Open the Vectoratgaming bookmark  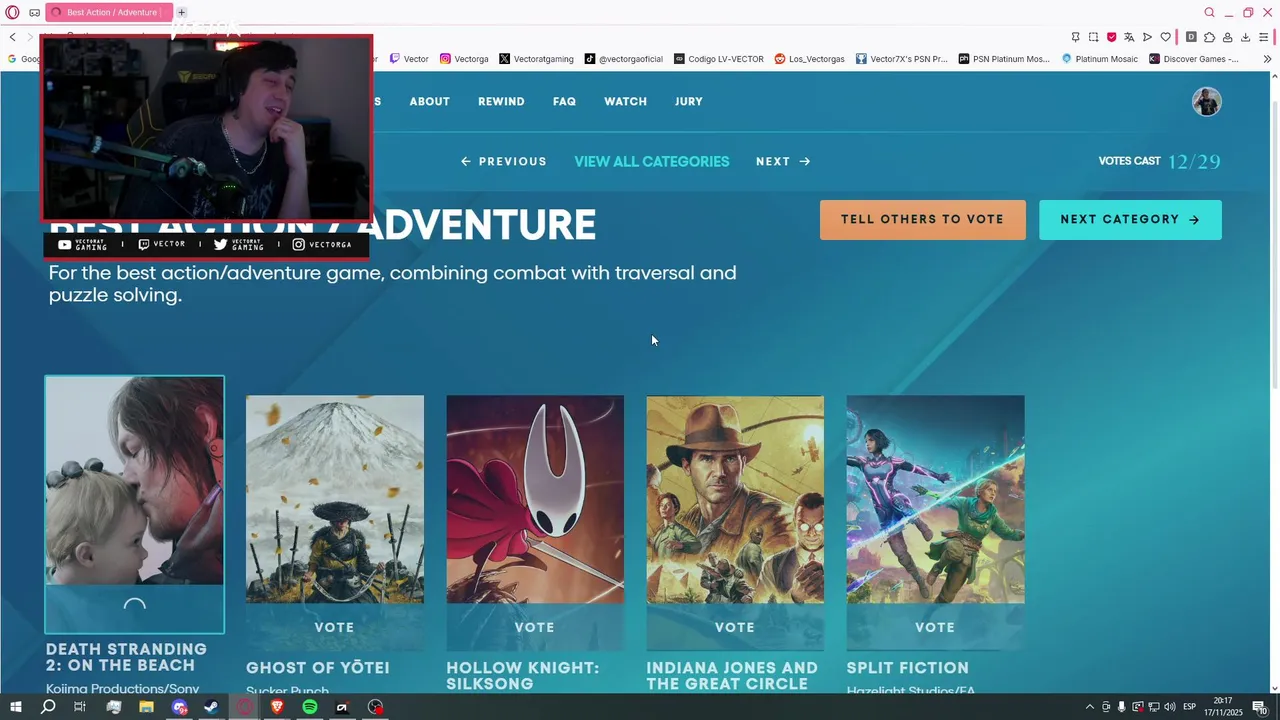(x=536, y=59)
